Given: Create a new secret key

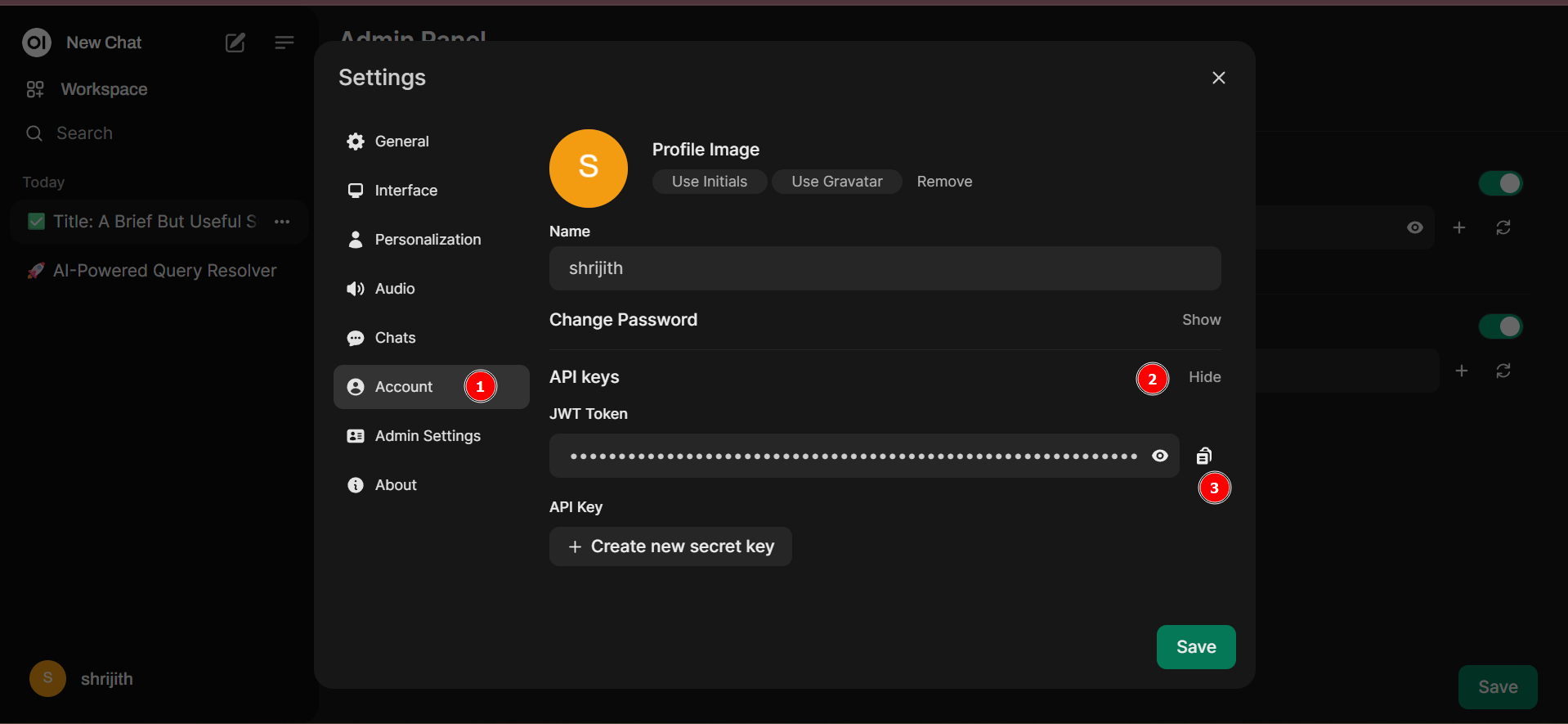Looking at the screenshot, I should tap(670, 546).
